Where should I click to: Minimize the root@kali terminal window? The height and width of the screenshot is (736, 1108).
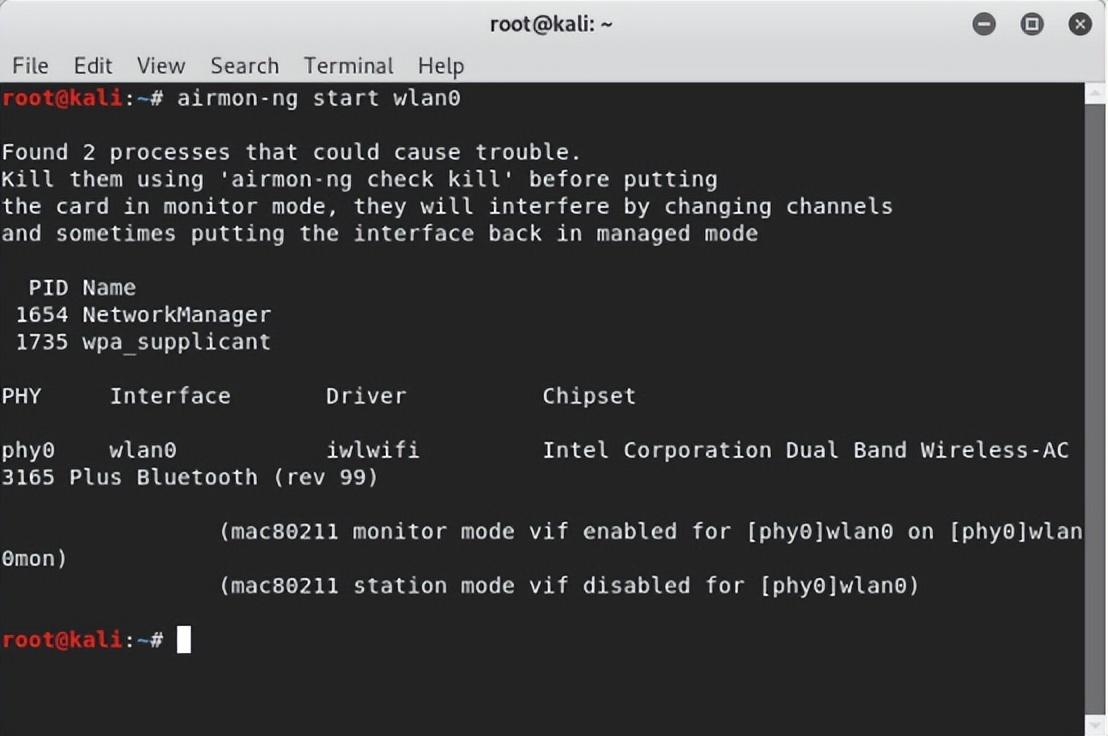[x=984, y=25]
